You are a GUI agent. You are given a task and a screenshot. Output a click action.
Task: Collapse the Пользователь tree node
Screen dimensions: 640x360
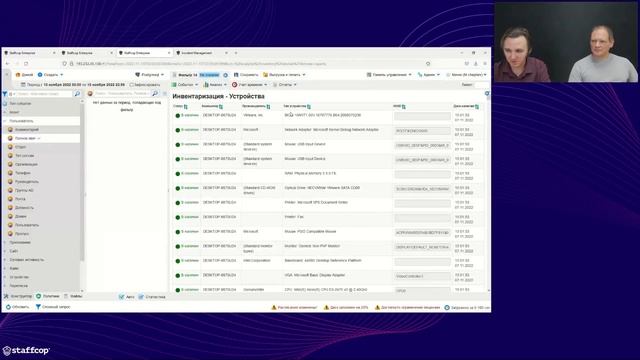(x=5, y=121)
